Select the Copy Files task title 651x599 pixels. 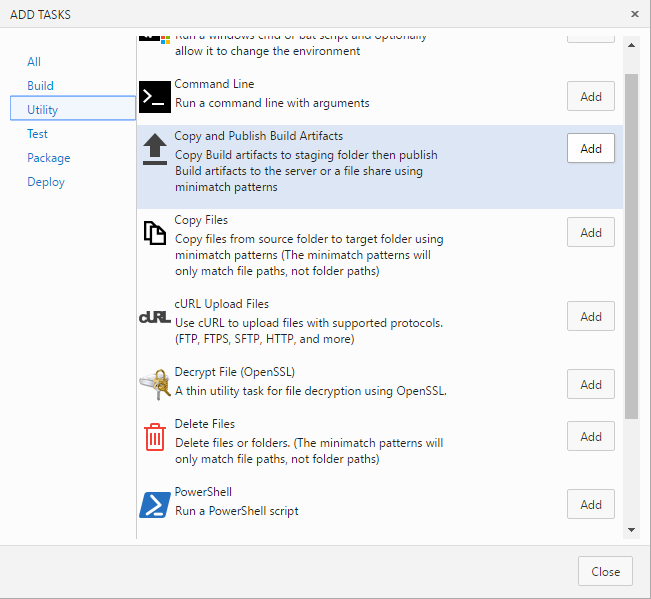click(201, 220)
